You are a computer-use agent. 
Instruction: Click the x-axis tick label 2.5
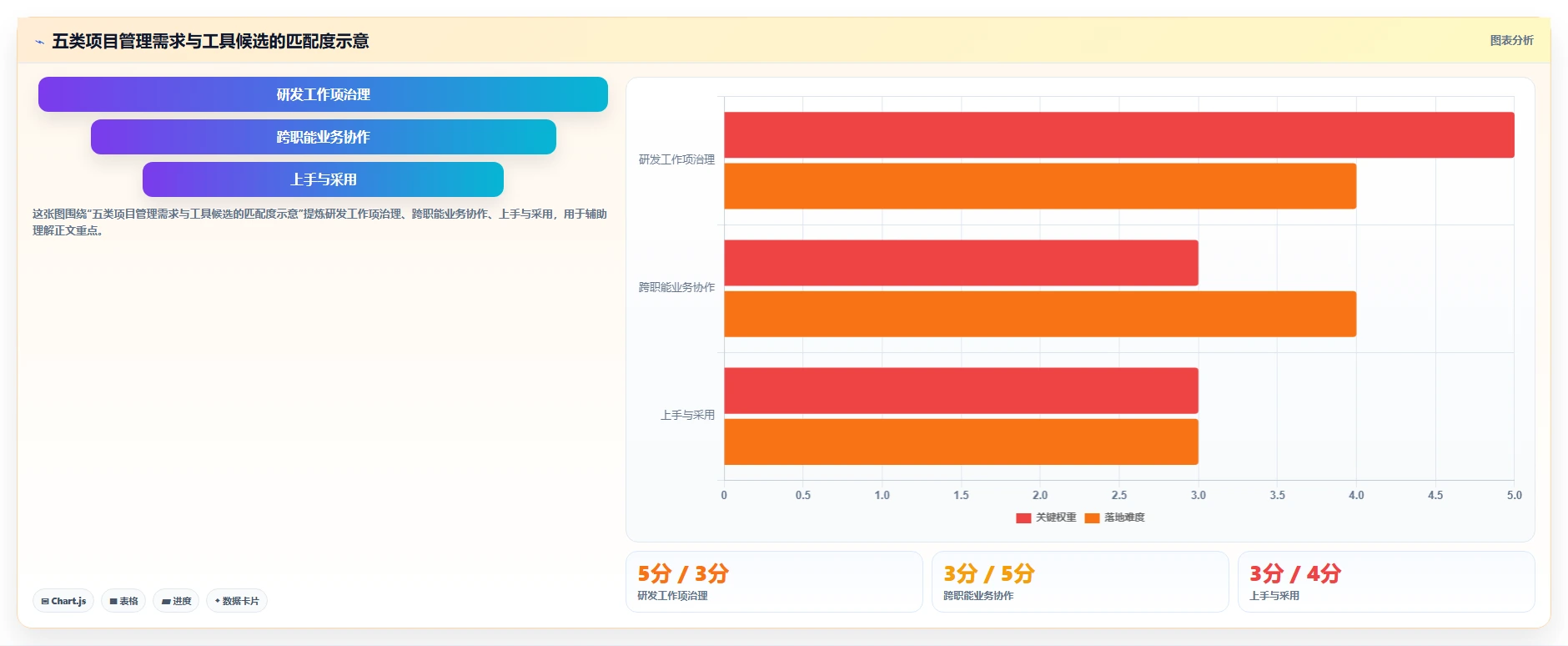[x=1119, y=495]
